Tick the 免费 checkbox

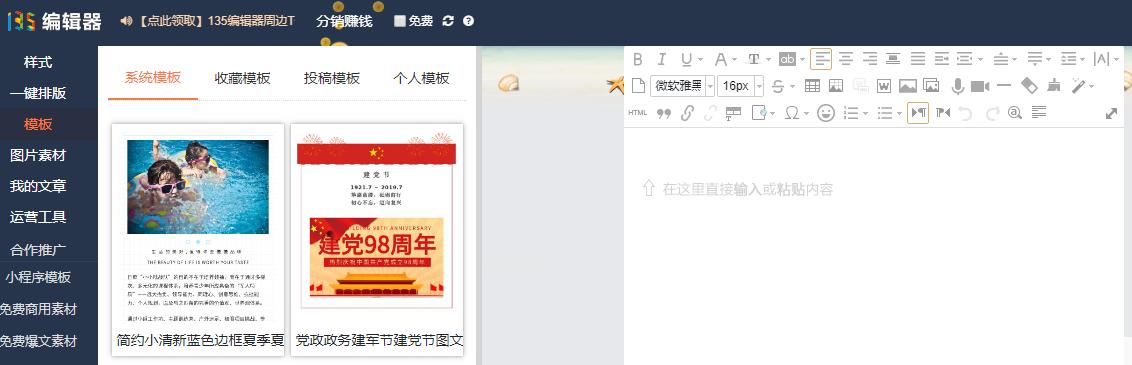399,21
